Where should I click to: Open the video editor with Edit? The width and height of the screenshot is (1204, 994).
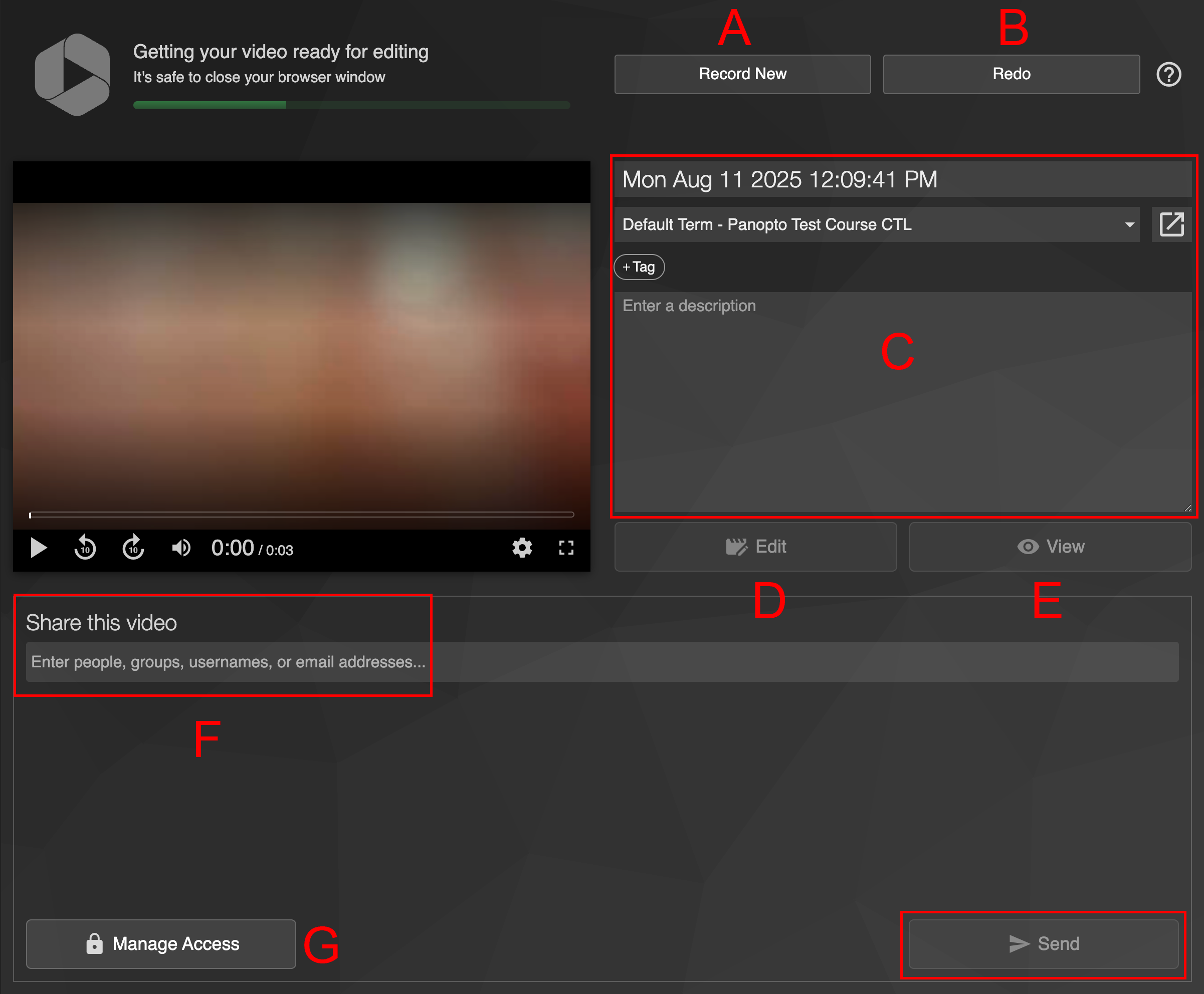(755, 547)
